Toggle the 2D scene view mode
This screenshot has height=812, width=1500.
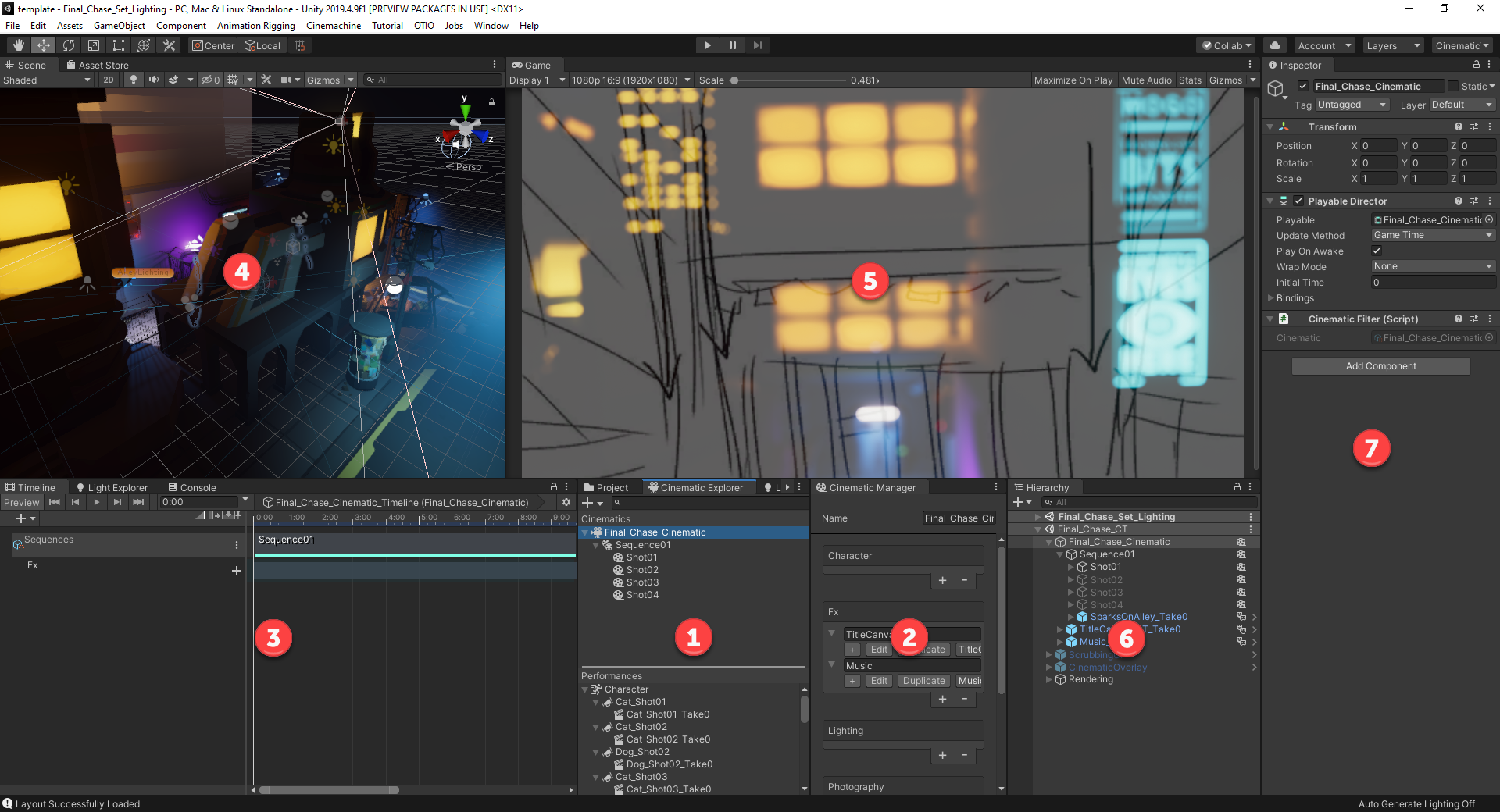click(109, 80)
